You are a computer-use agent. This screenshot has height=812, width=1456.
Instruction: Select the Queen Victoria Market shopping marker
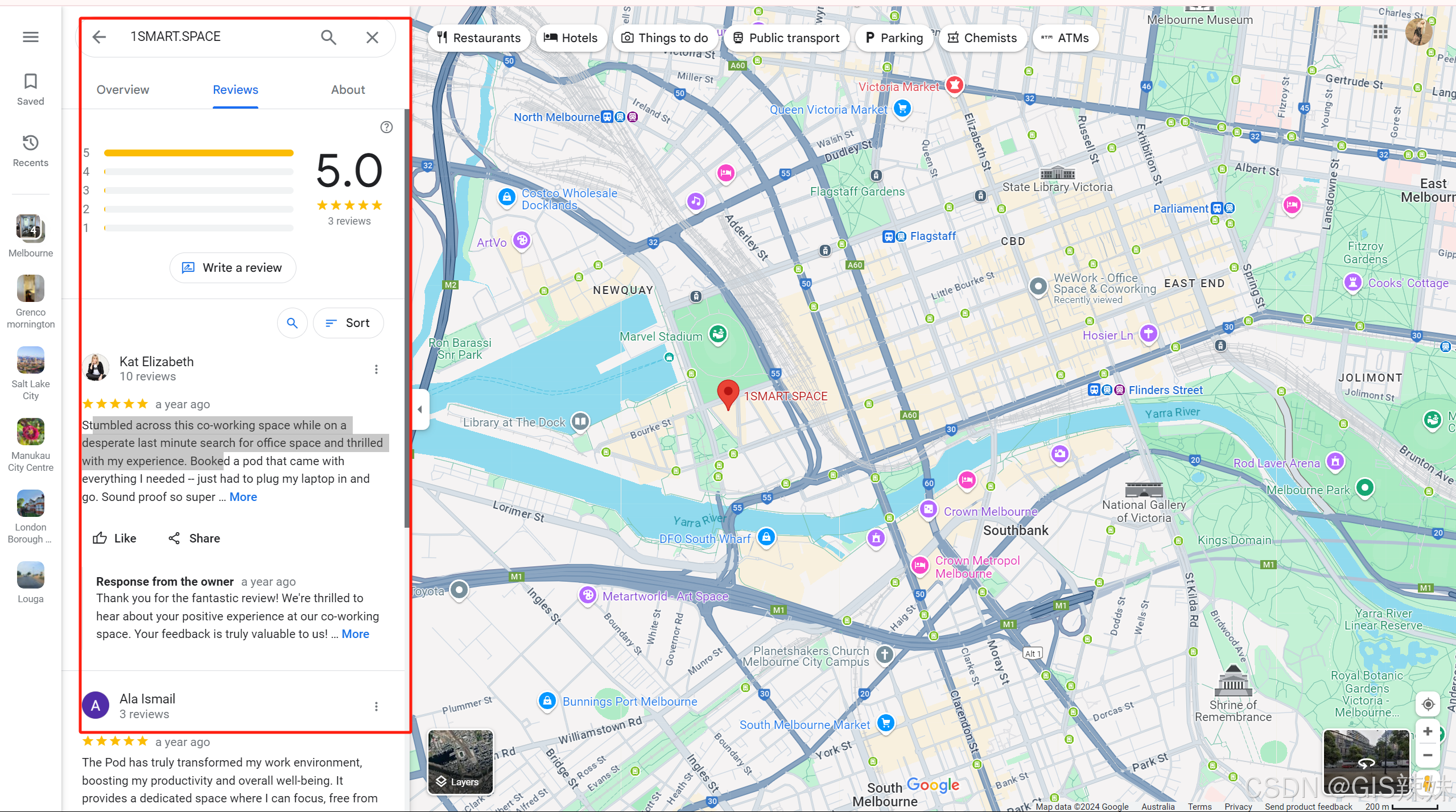(902, 108)
